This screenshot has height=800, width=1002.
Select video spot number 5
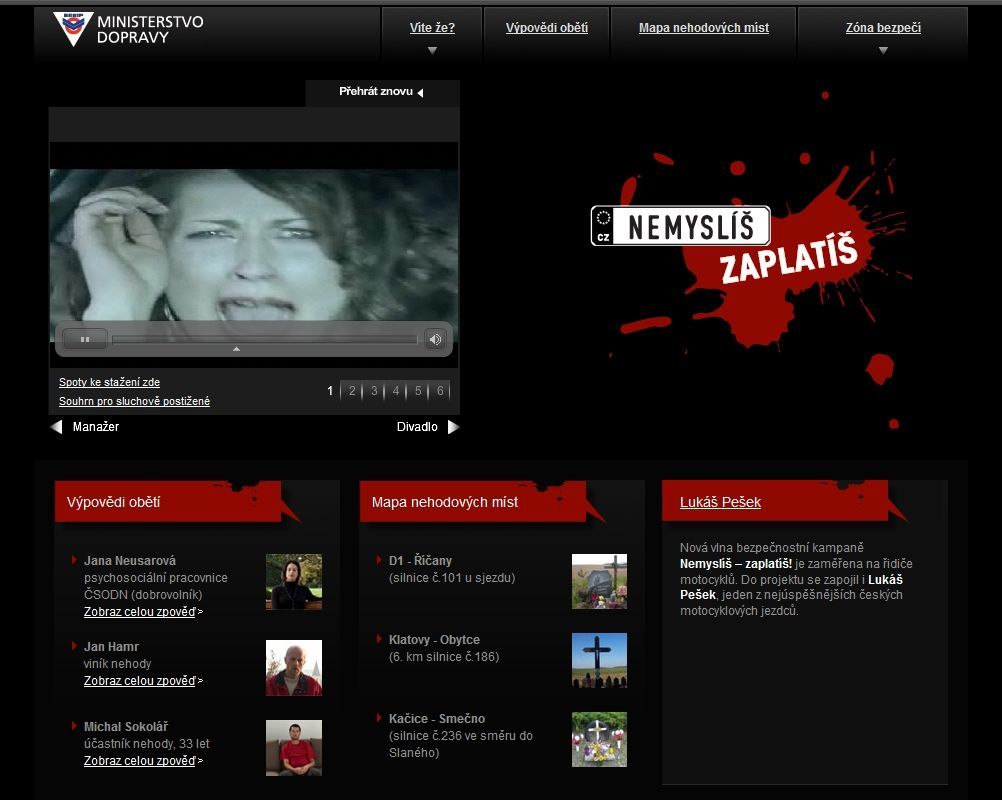[x=418, y=390]
